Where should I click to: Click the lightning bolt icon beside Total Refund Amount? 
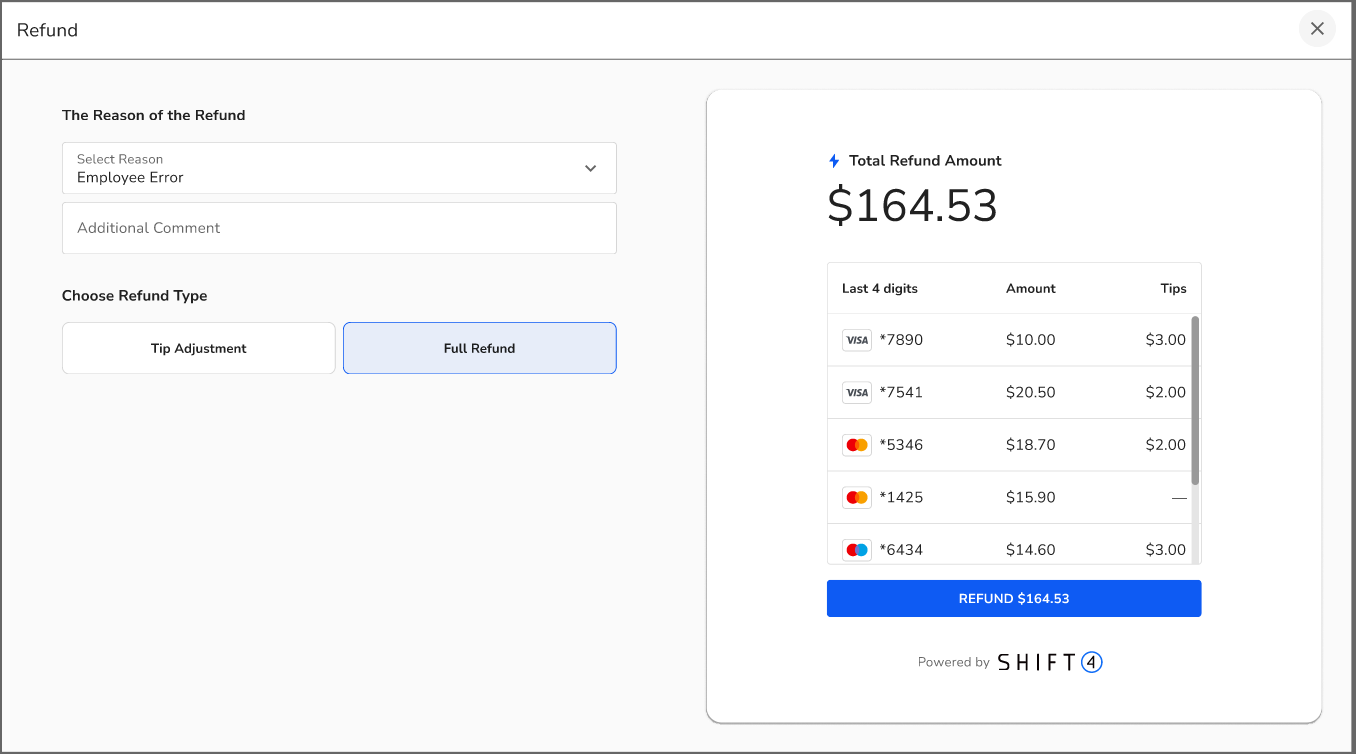[834, 161]
